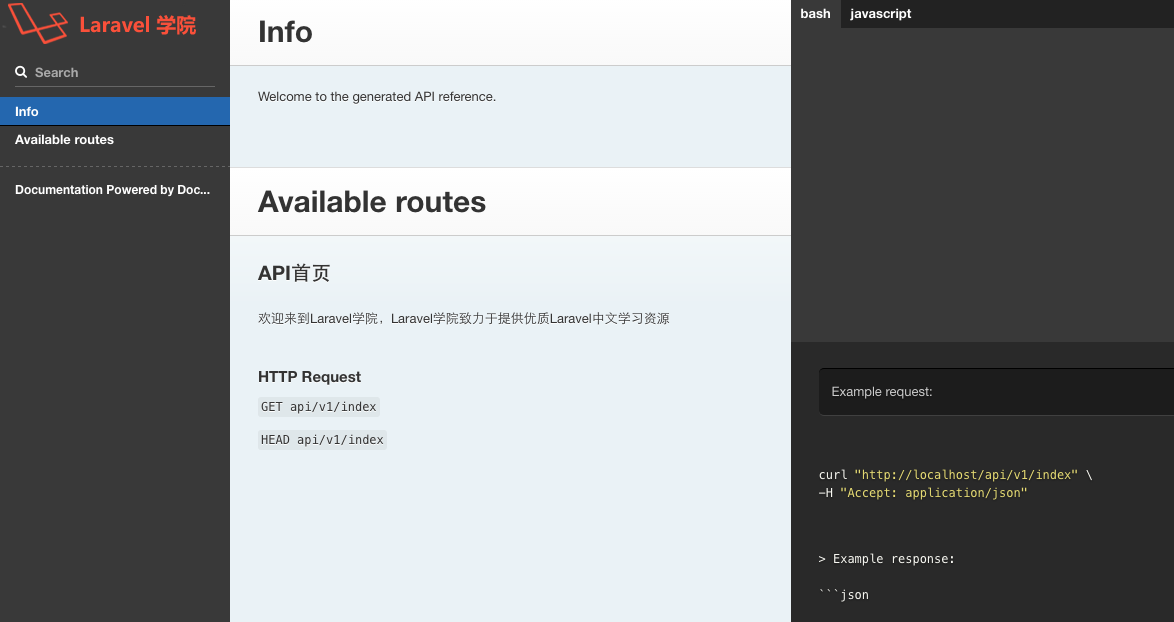
Task: Switch to the bash tab
Action: pos(815,13)
